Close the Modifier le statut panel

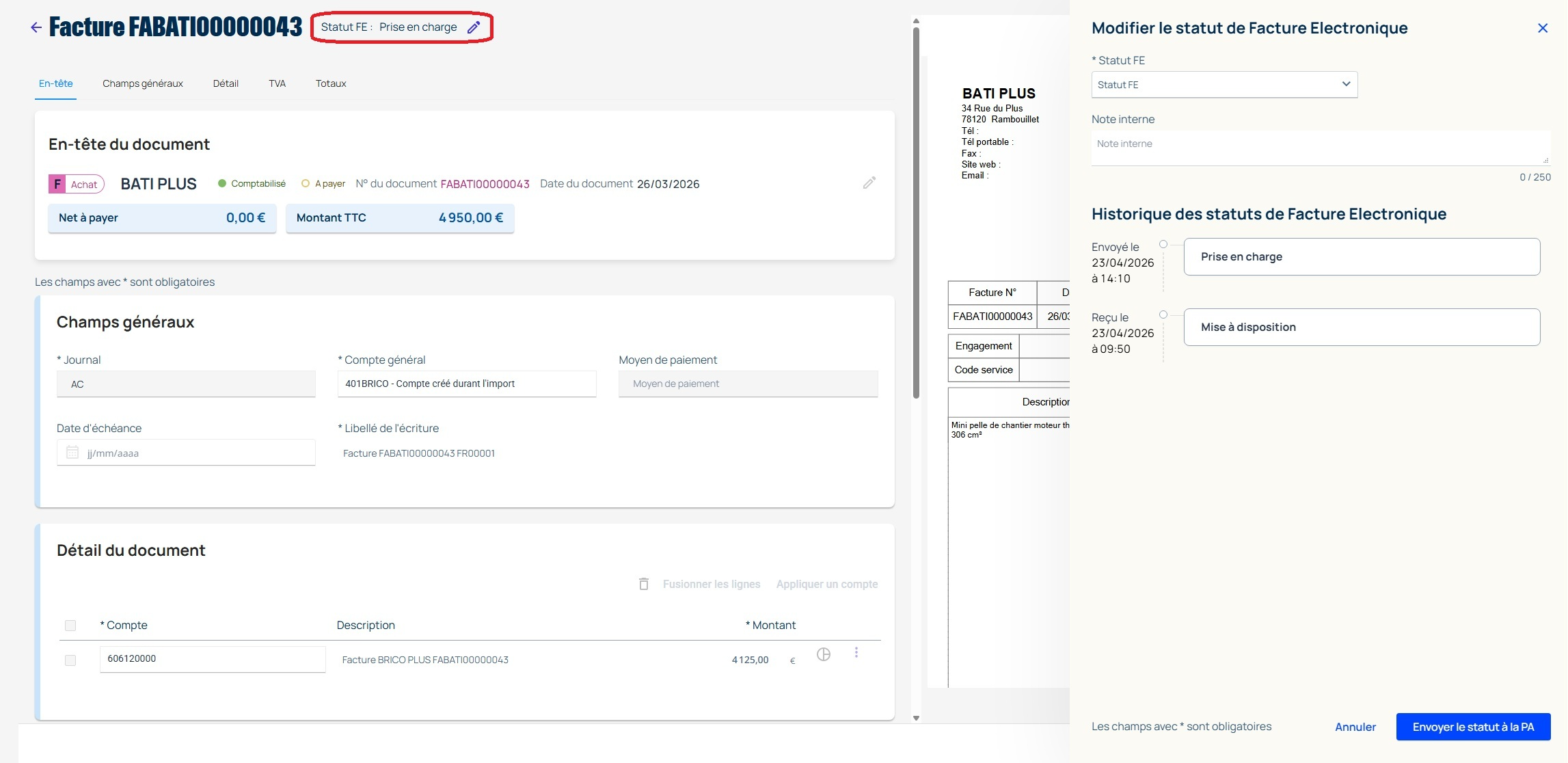point(1543,28)
